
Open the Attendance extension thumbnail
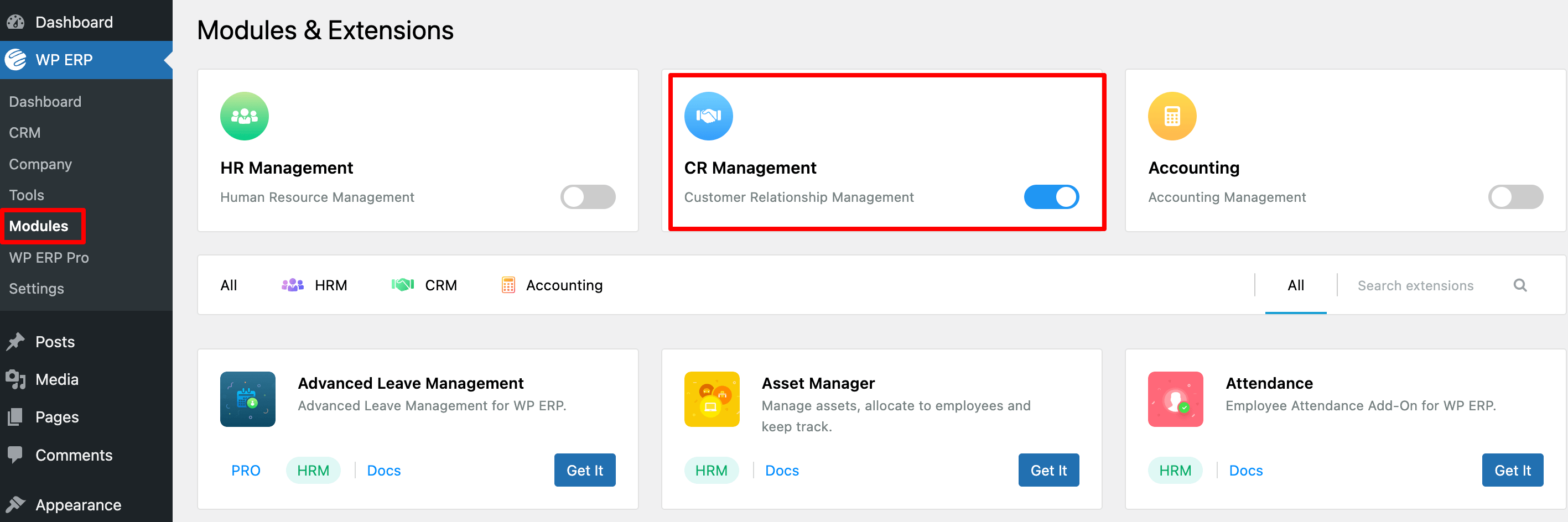(x=1175, y=399)
